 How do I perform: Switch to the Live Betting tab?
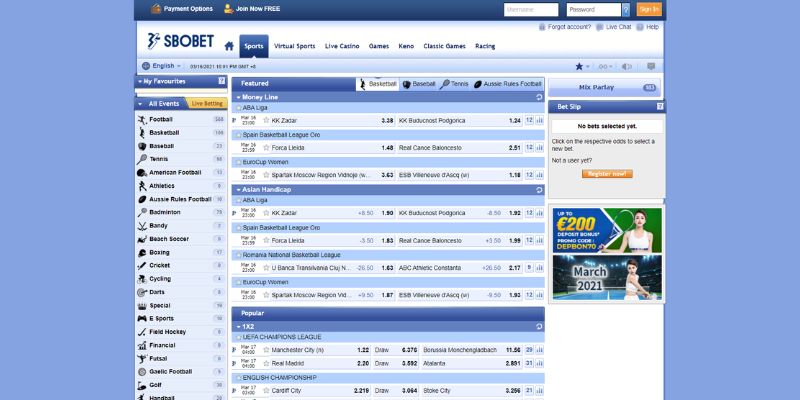pyautogui.click(x=207, y=104)
